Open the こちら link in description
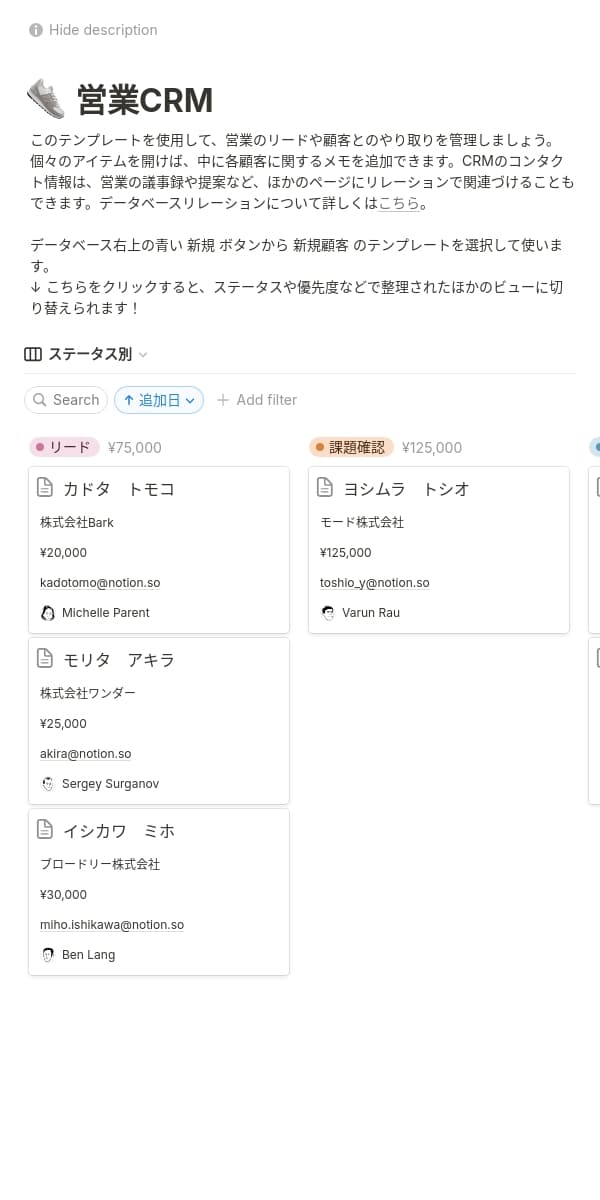Screen dimensions: 600x1200 point(398,204)
